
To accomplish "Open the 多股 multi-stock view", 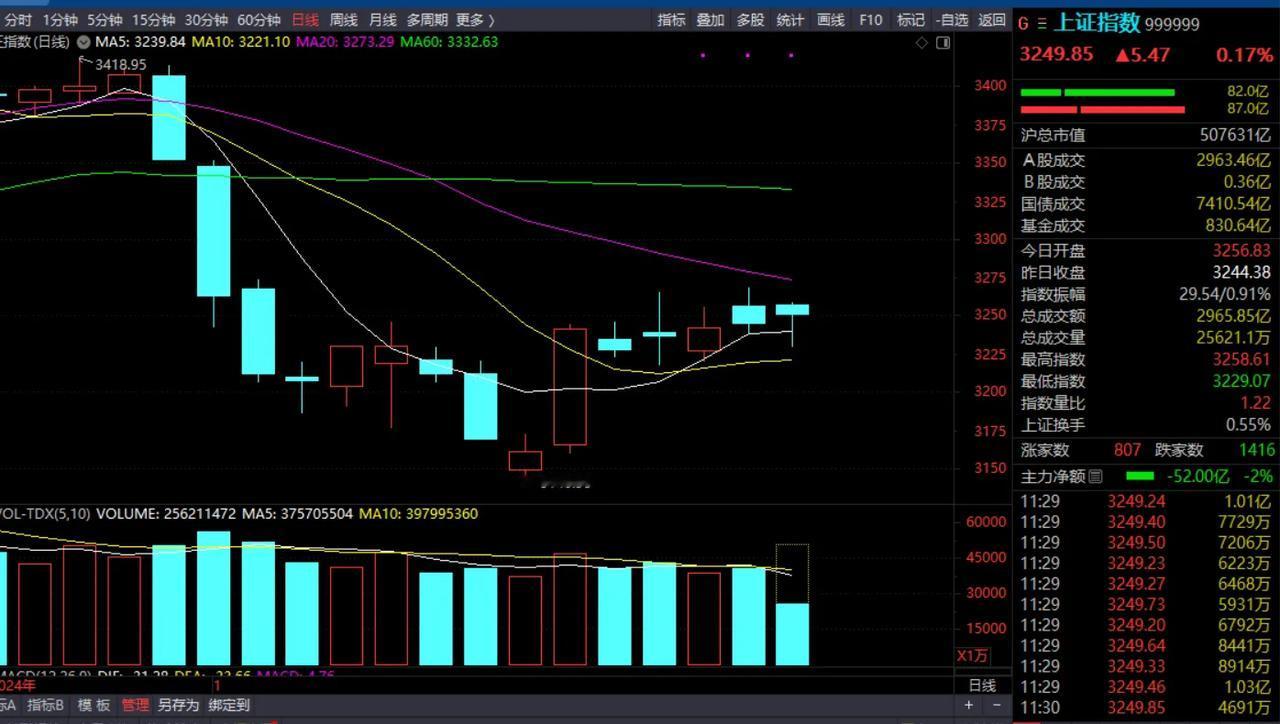I will tap(750, 20).
